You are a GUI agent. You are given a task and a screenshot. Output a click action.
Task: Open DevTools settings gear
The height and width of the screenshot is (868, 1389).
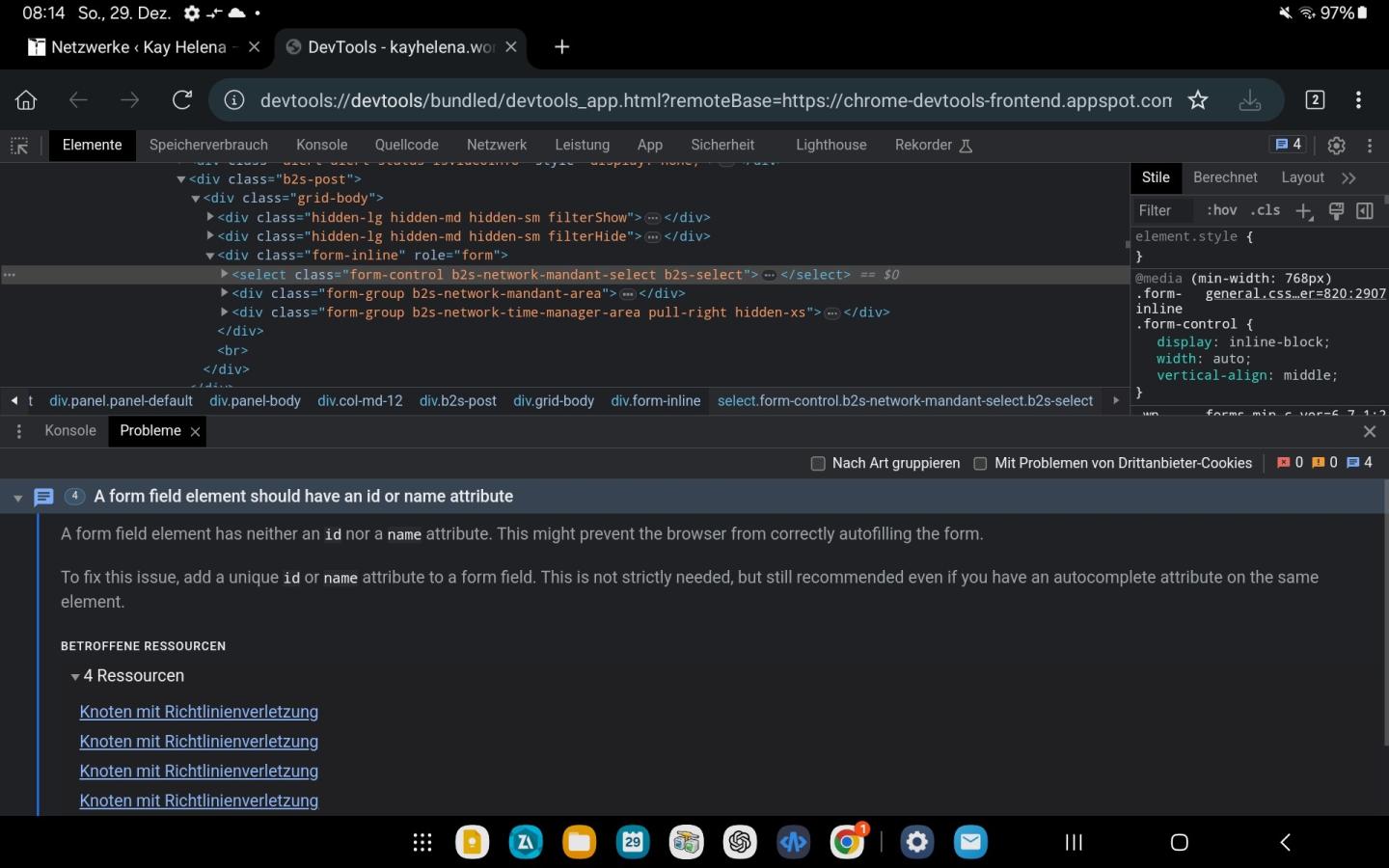1336,146
